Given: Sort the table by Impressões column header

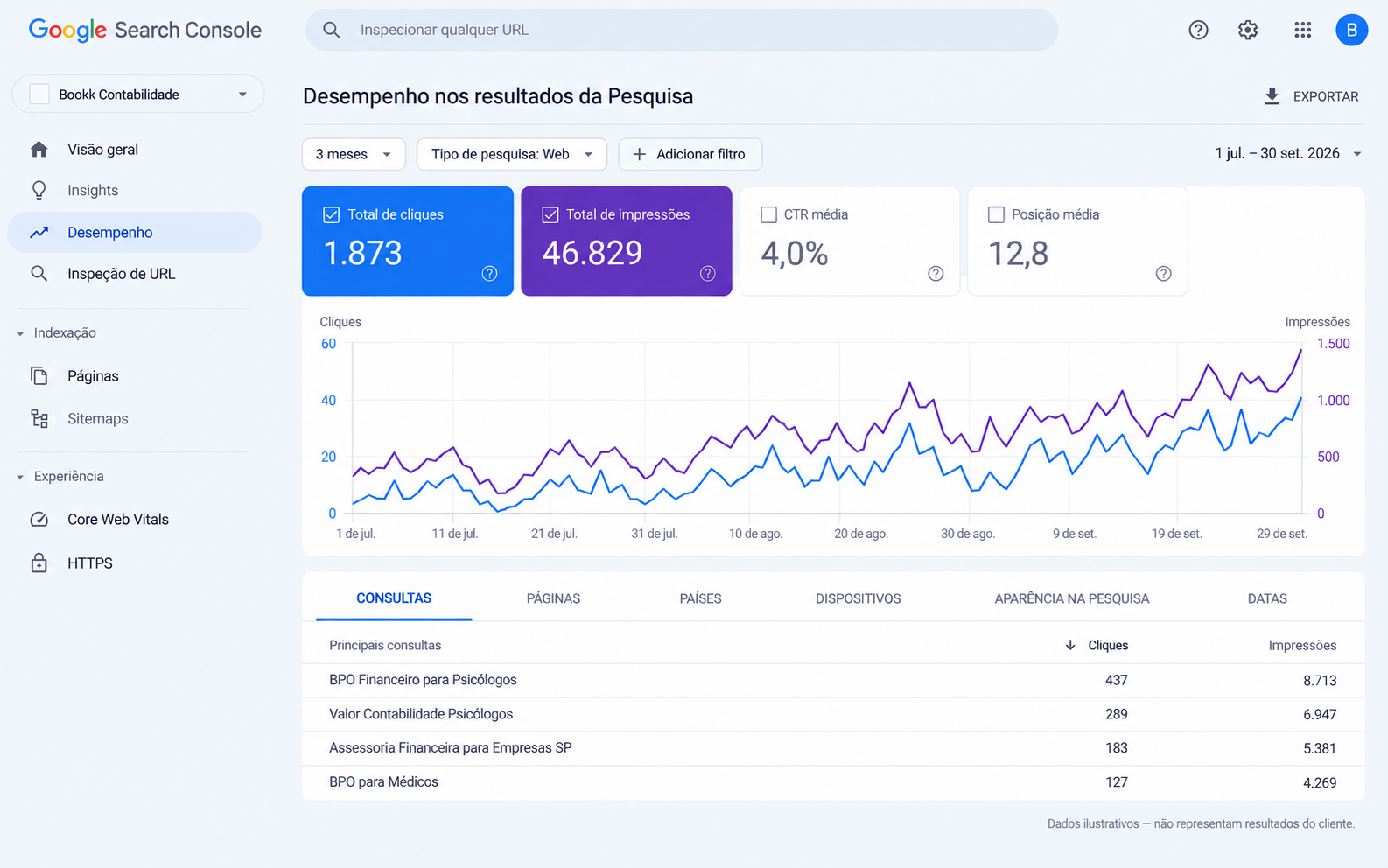Looking at the screenshot, I should [1302, 645].
